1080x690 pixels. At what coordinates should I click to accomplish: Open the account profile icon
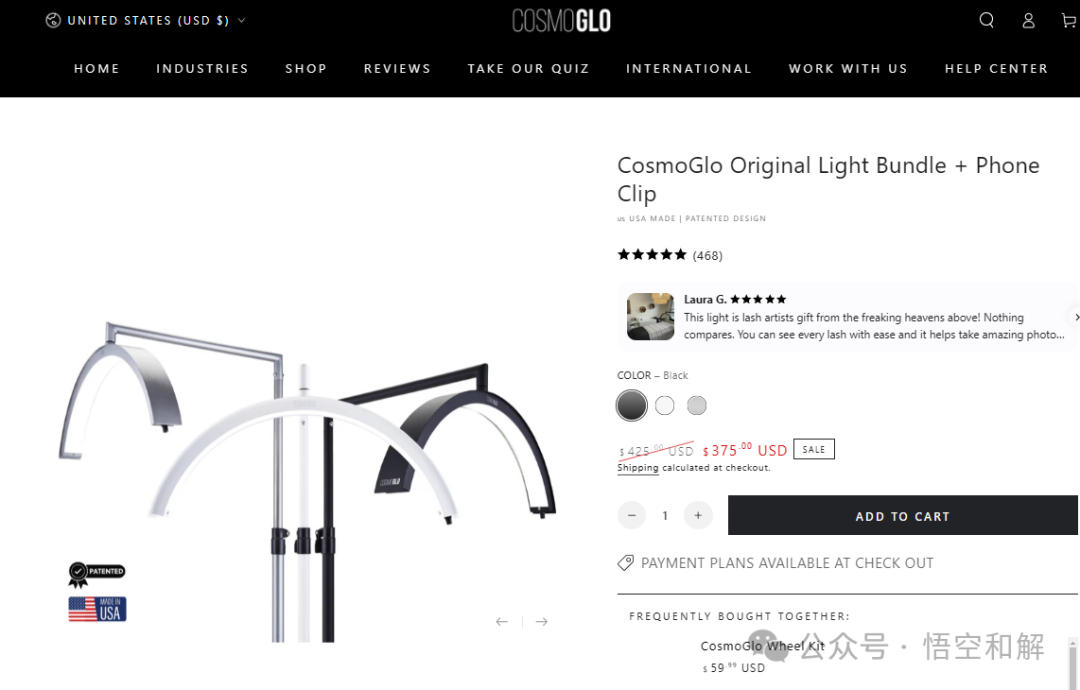click(x=1028, y=21)
